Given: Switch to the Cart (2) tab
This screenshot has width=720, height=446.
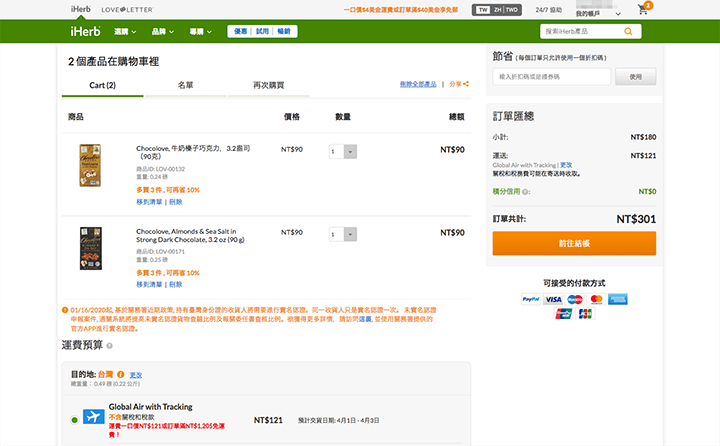Looking at the screenshot, I should (x=102, y=85).
